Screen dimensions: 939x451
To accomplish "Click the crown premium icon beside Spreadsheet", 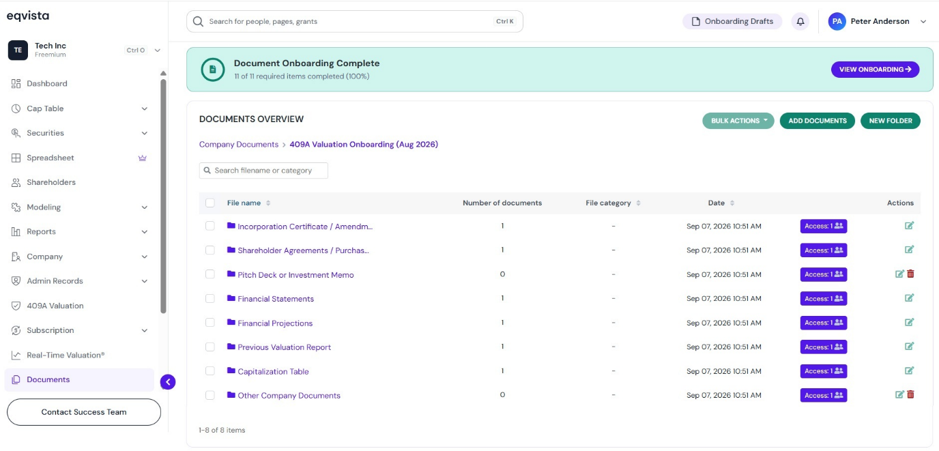I will [143, 158].
